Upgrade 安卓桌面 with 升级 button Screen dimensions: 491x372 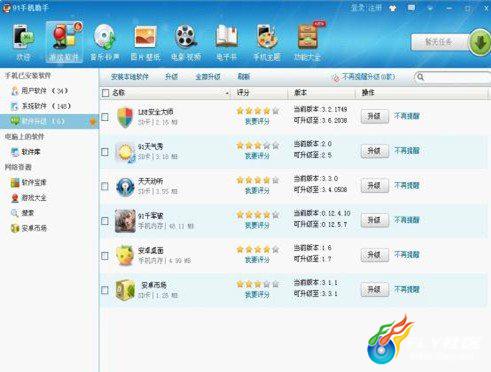(375, 255)
